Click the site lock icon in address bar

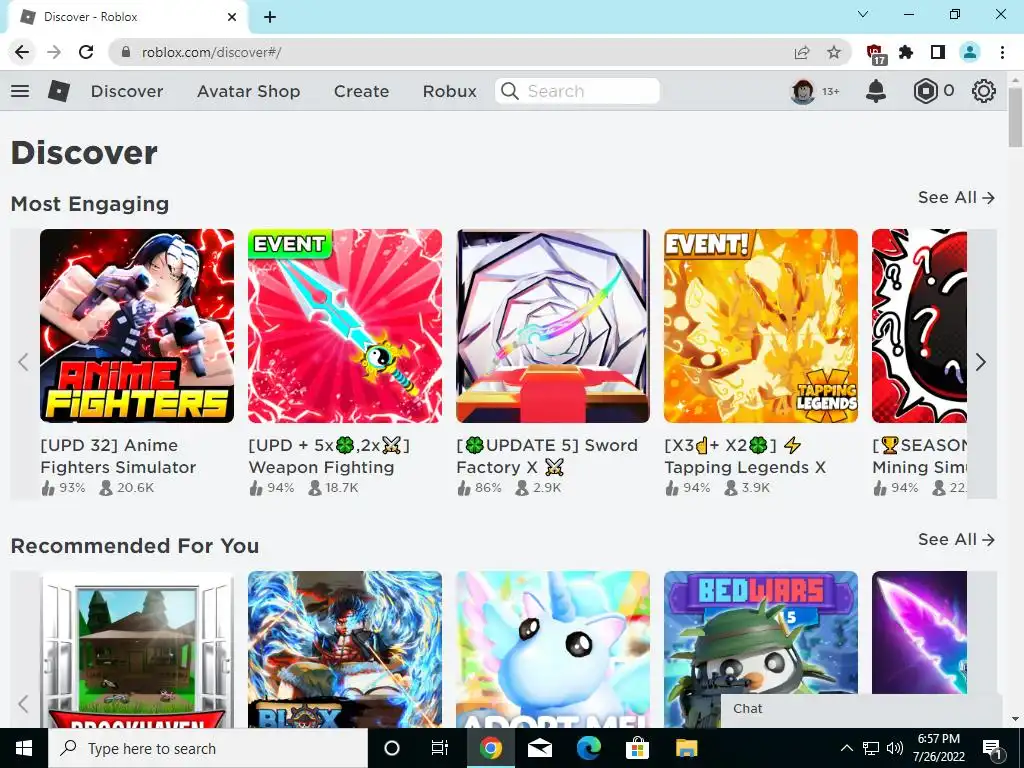coord(126,52)
